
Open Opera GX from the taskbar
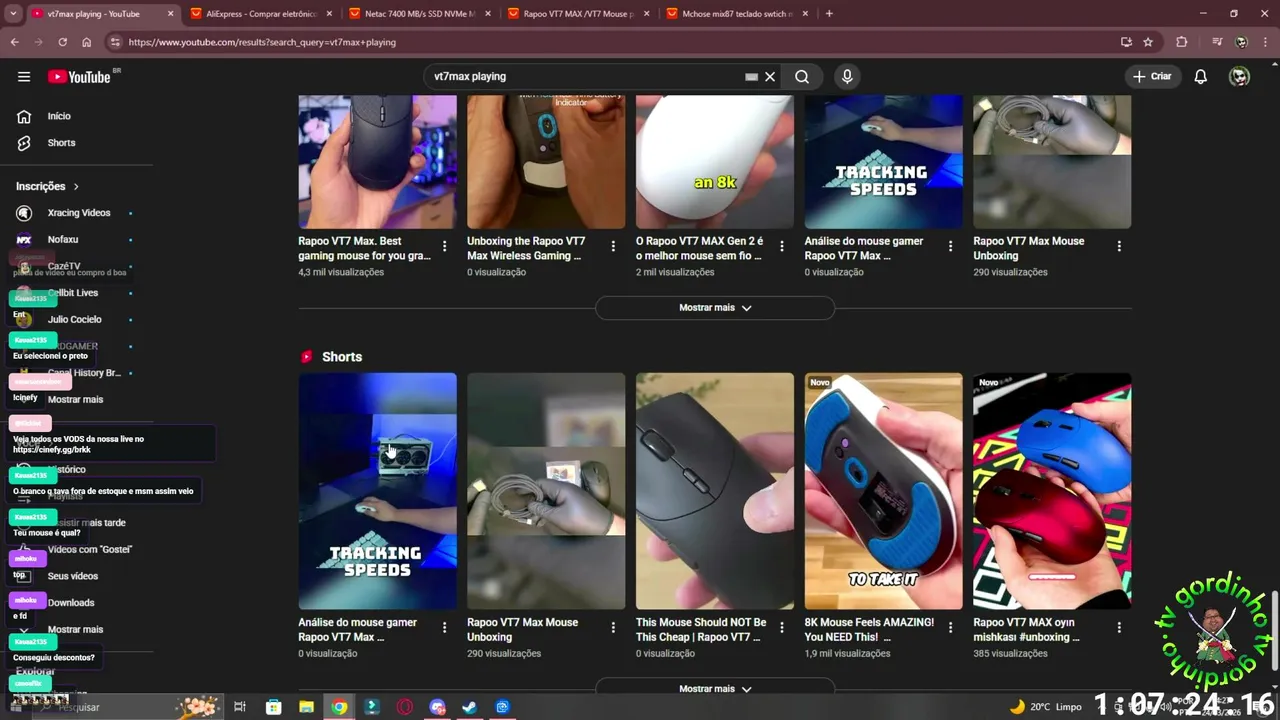pyautogui.click(x=405, y=707)
